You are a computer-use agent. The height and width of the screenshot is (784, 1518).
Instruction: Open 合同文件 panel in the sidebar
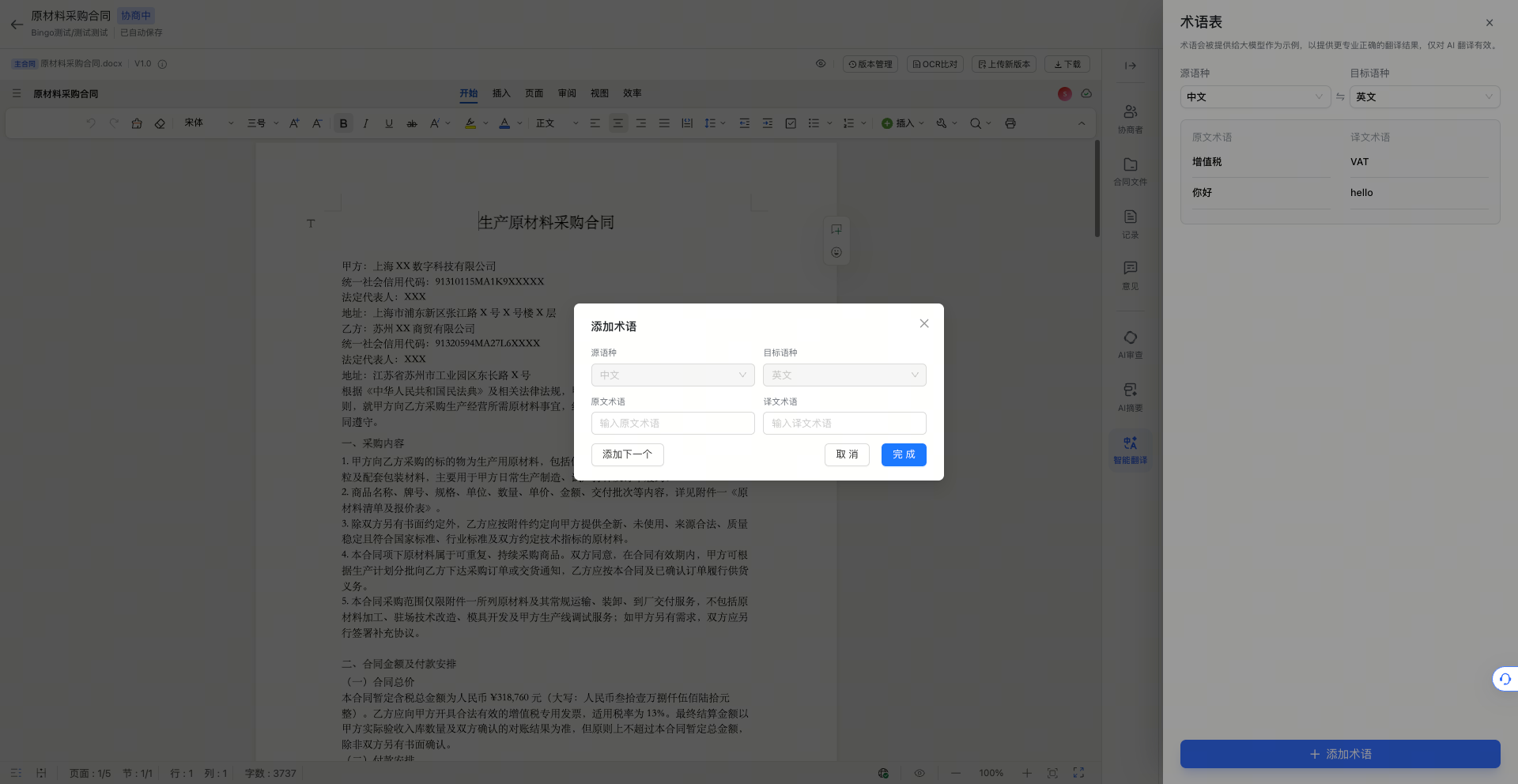coord(1131,171)
